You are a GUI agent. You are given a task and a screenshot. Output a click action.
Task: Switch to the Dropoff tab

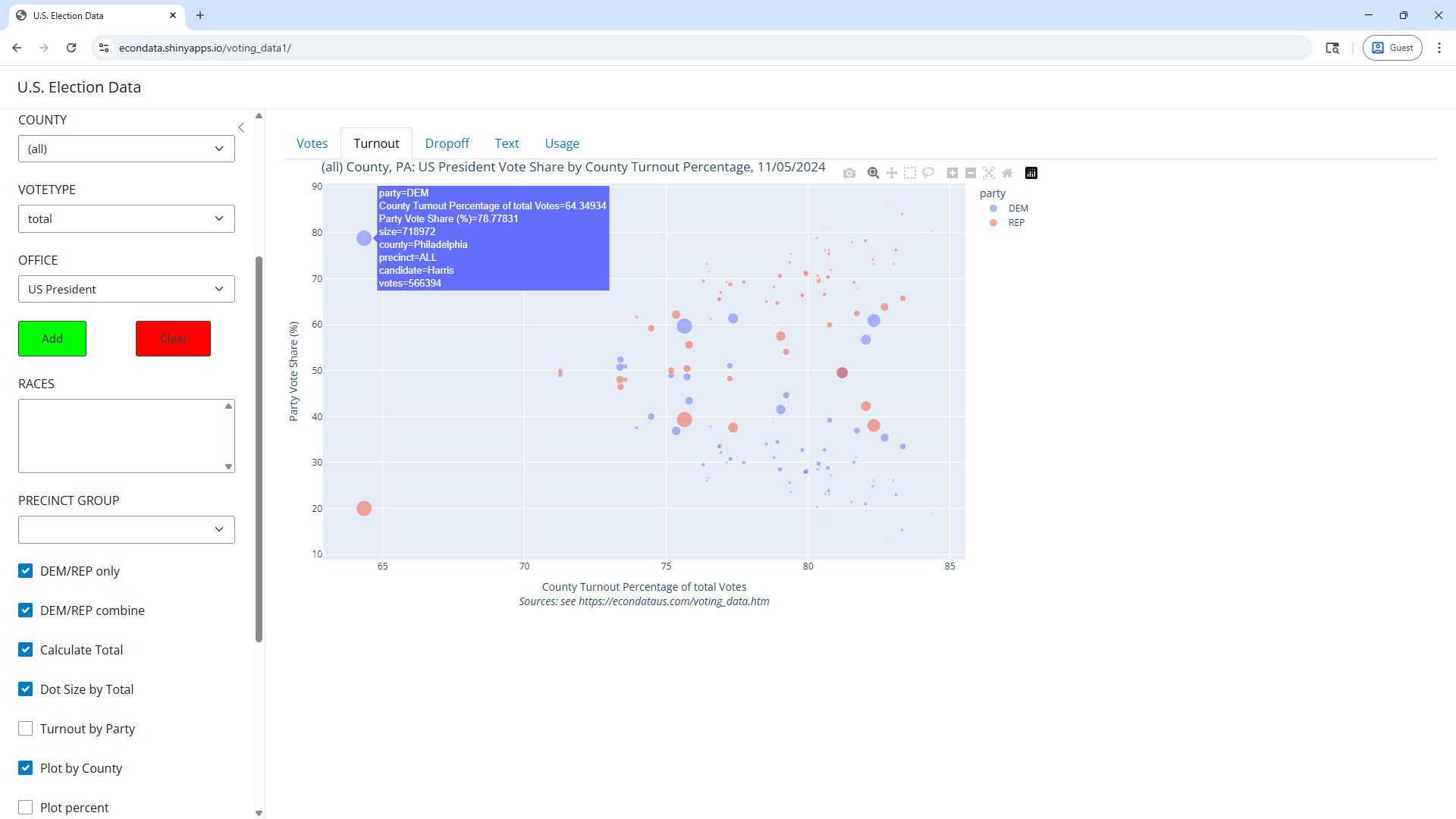coord(447,143)
